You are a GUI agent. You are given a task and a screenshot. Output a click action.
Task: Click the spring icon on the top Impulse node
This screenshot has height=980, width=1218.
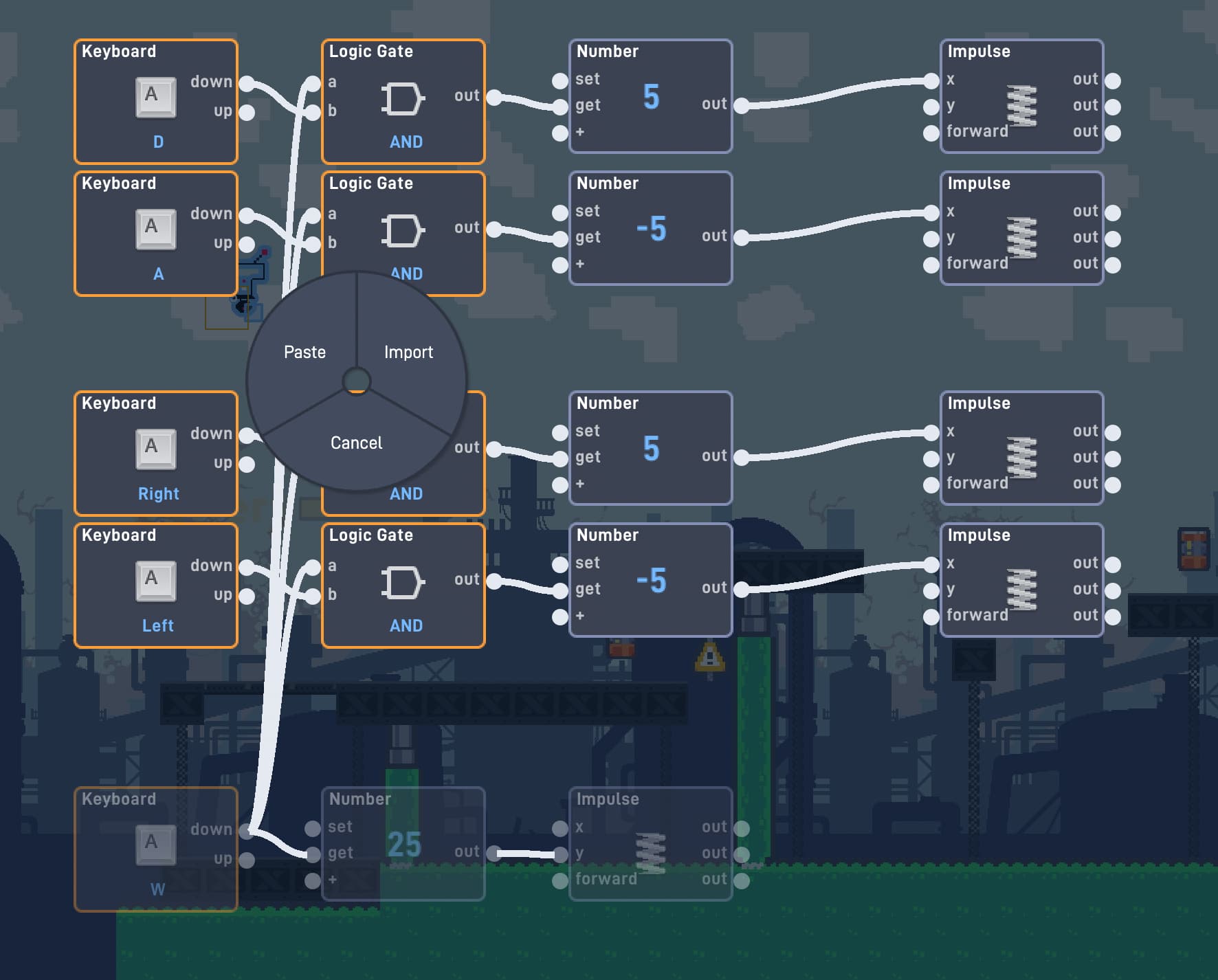coord(1022,106)
